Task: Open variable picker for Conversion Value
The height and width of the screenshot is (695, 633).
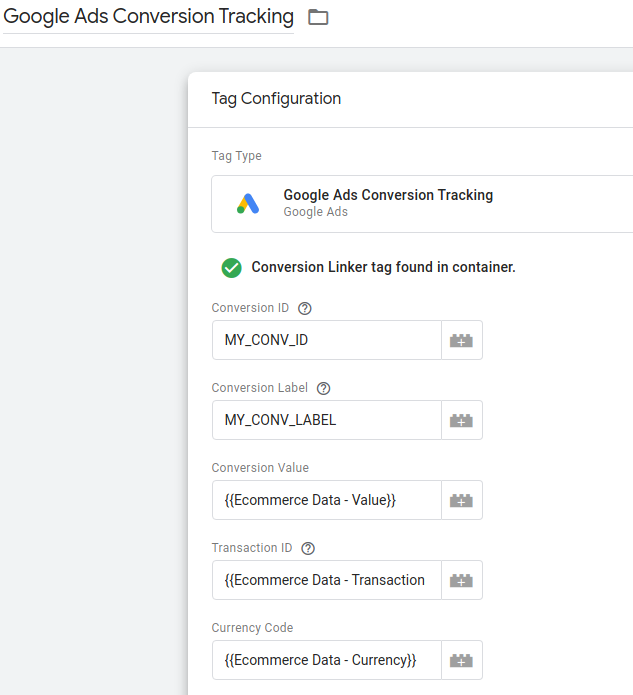Action: point(461,500)
